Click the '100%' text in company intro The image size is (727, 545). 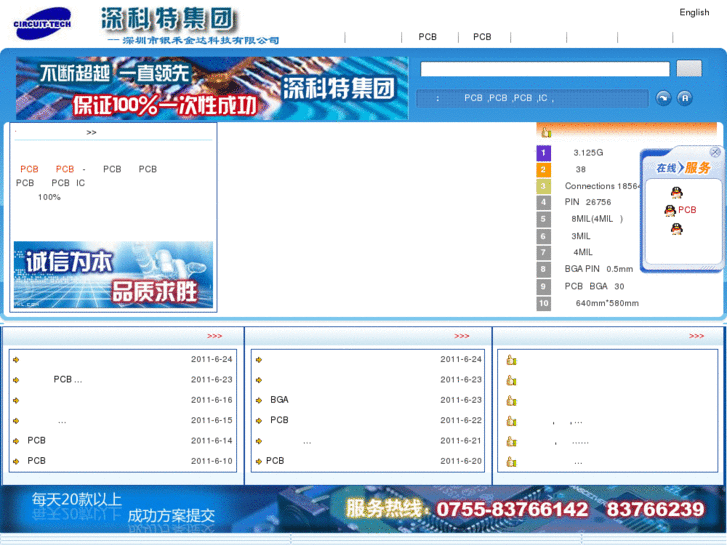pos(49,197)
